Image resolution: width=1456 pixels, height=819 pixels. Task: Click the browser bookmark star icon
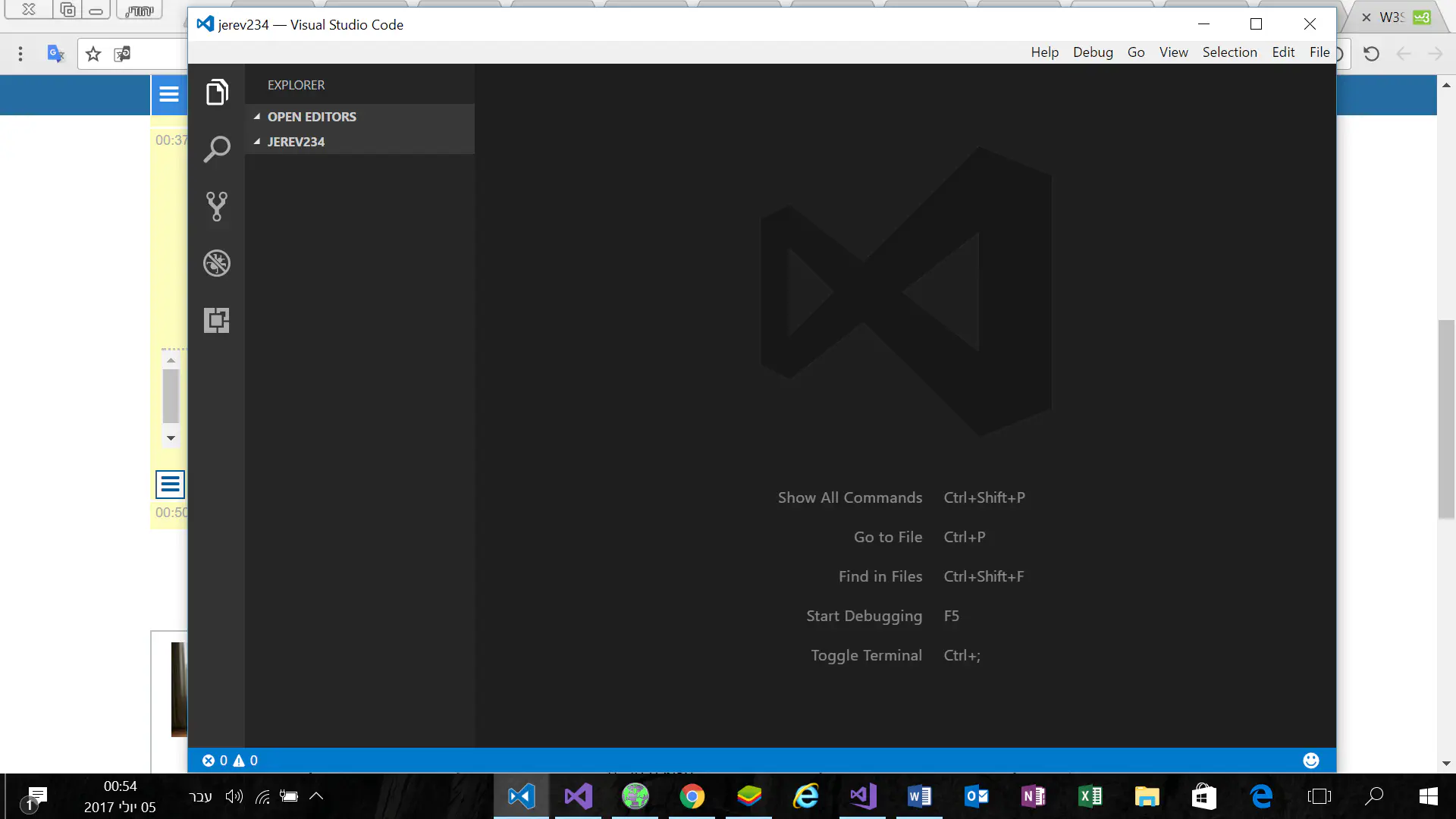tap(93, 54)
